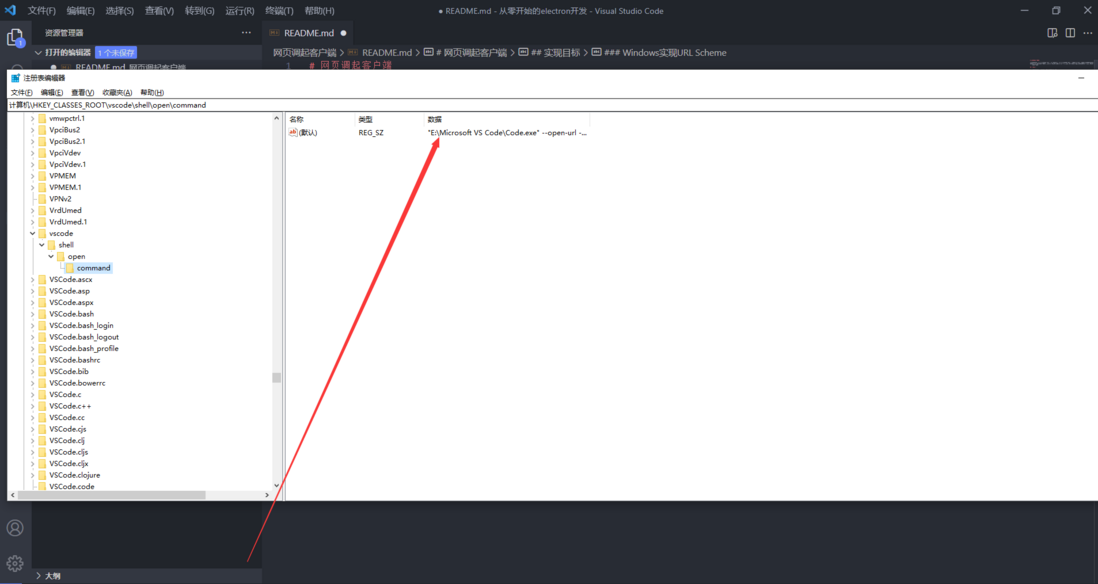Viewport: 1098px width, 584px height.
Task: Click the tree horizontal scrollbar right arrow
Action: point(267,495)
